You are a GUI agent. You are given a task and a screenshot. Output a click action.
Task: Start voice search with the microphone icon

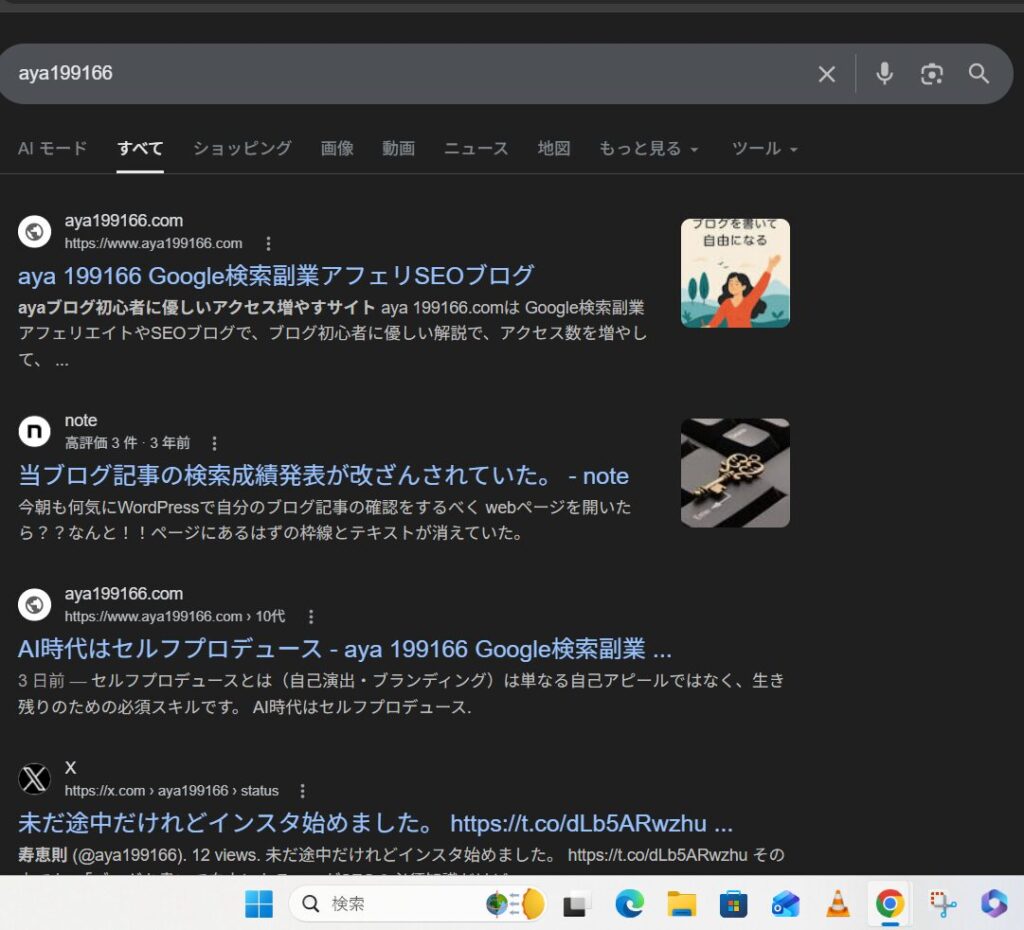pos(884,74)
